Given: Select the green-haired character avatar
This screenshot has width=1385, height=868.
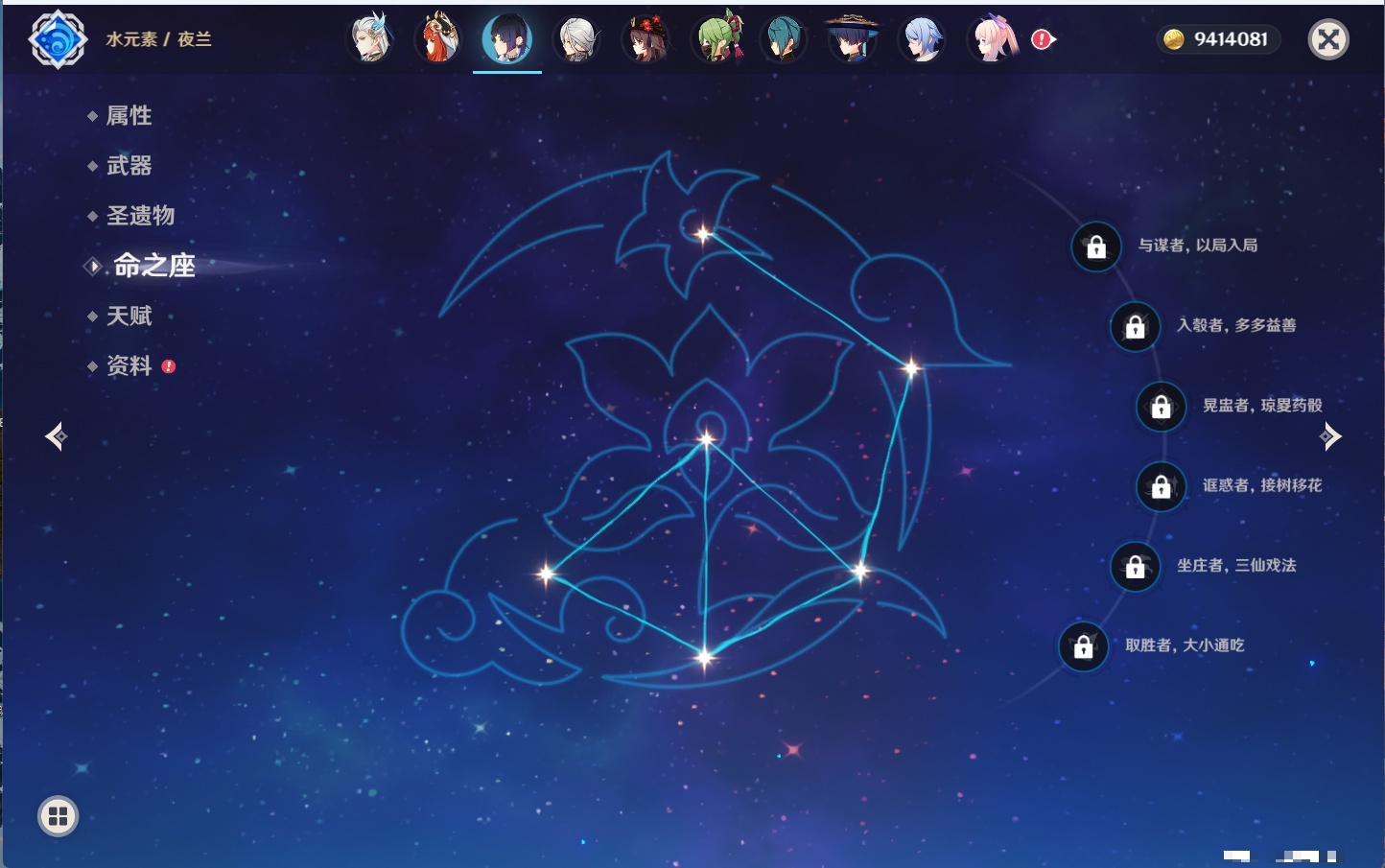Looking at the screenshot, I should 716,38.
